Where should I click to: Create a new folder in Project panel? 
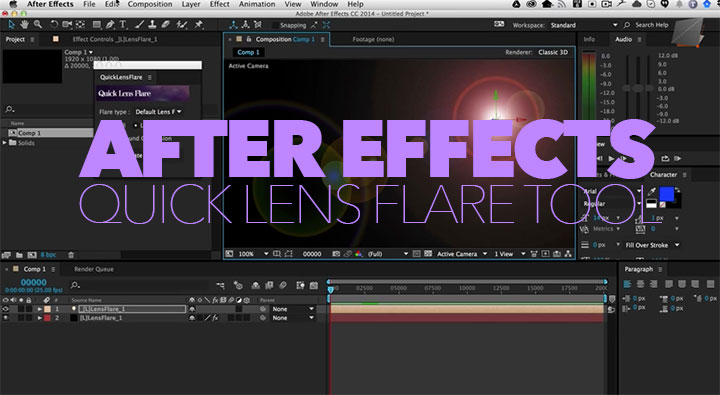point(19,255)
